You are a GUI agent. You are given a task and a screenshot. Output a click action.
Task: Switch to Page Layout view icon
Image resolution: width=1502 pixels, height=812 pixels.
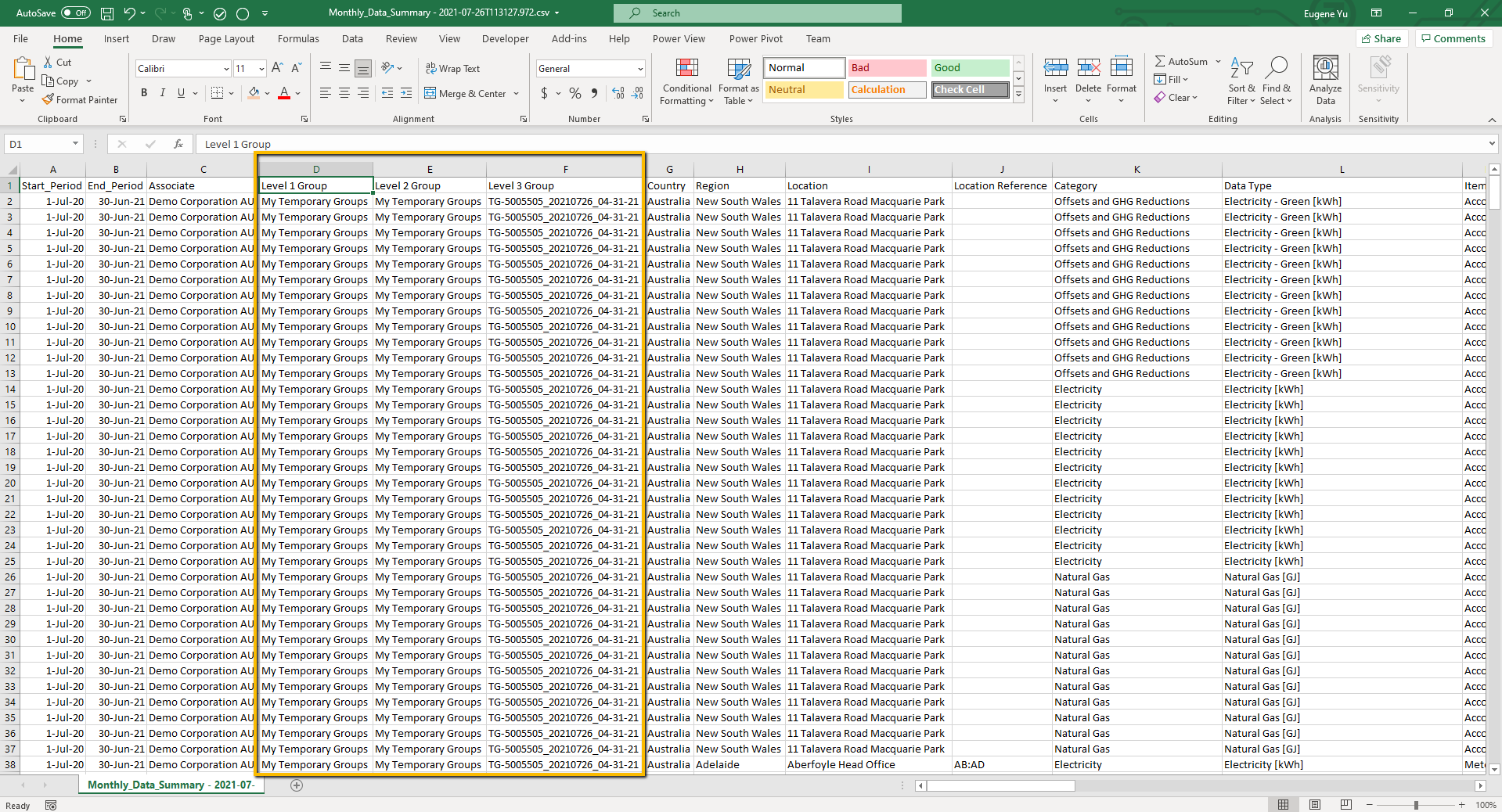click(1315, 805)
